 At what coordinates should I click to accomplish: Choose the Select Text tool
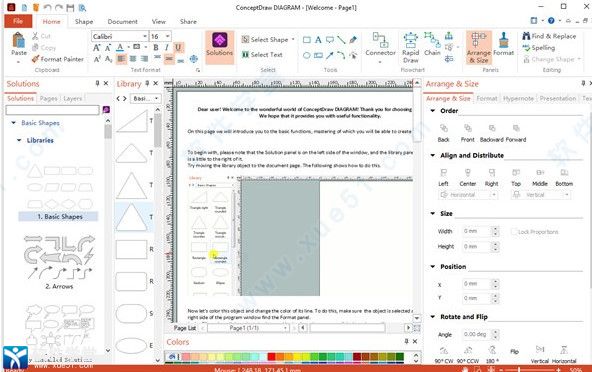pyautogui.click(x=262, y=55)
